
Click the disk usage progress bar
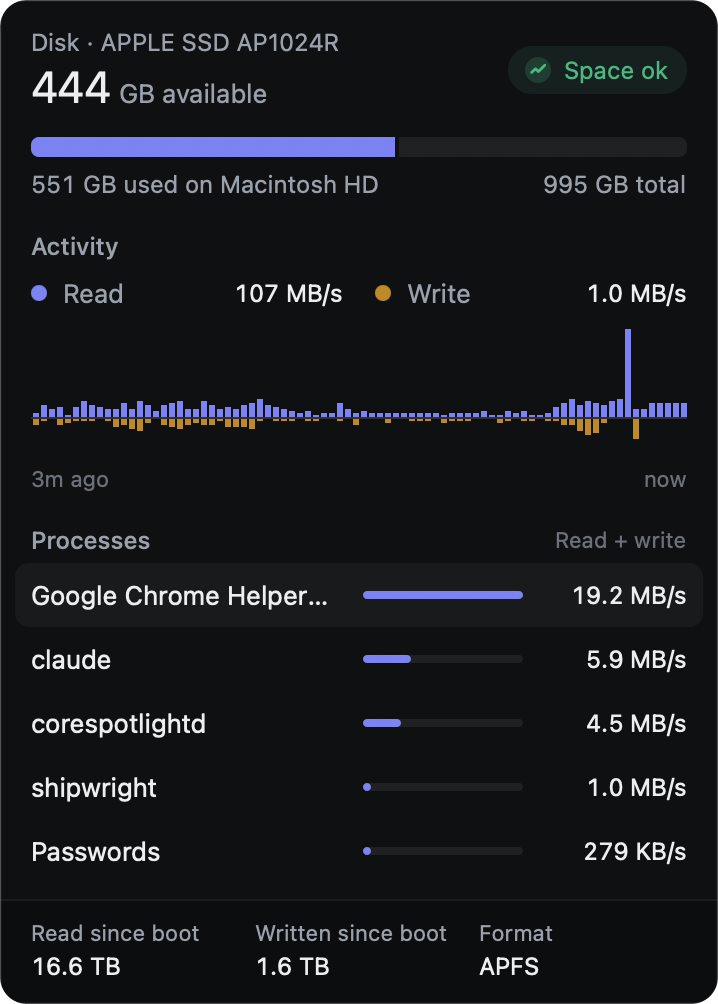359,147
